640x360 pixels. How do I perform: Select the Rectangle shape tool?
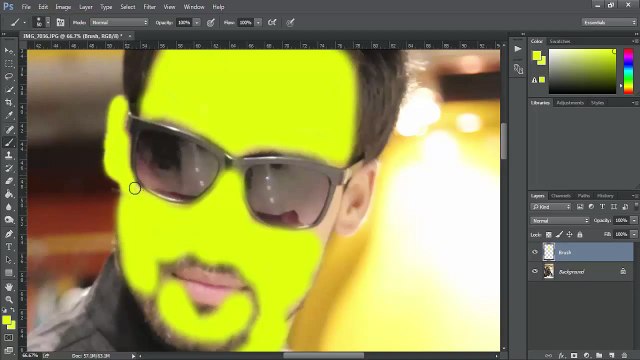pyautogui.click(x=9, y=273)
